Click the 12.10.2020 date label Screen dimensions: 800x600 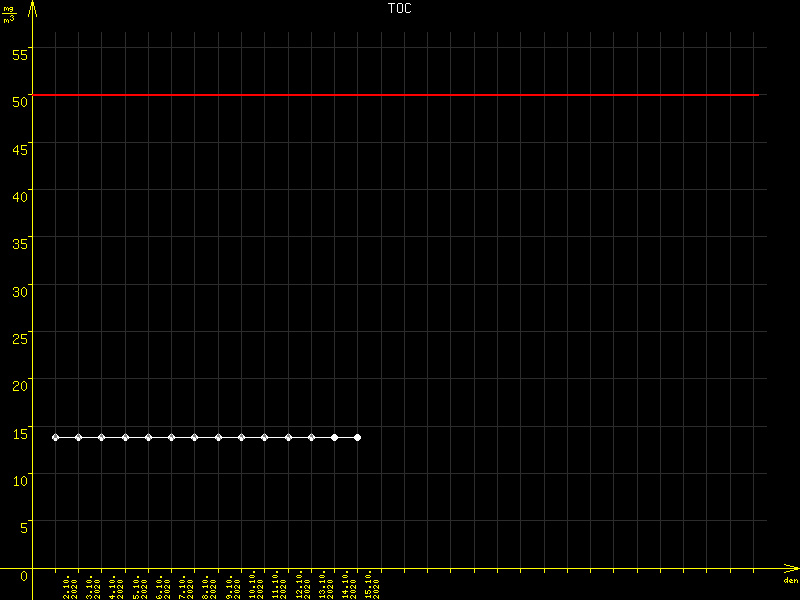[301, 587]
